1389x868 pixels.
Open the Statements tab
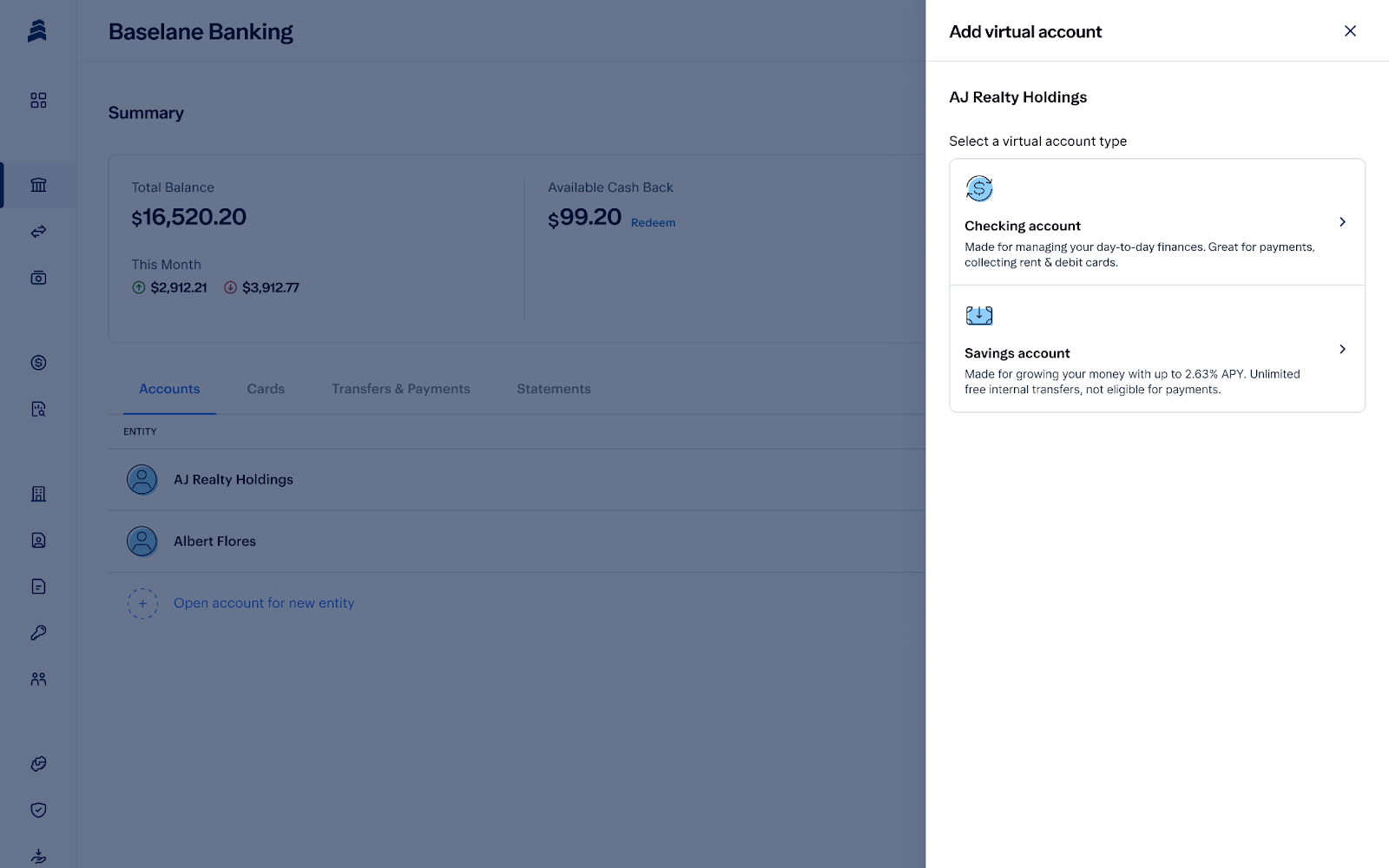(554, 389)
